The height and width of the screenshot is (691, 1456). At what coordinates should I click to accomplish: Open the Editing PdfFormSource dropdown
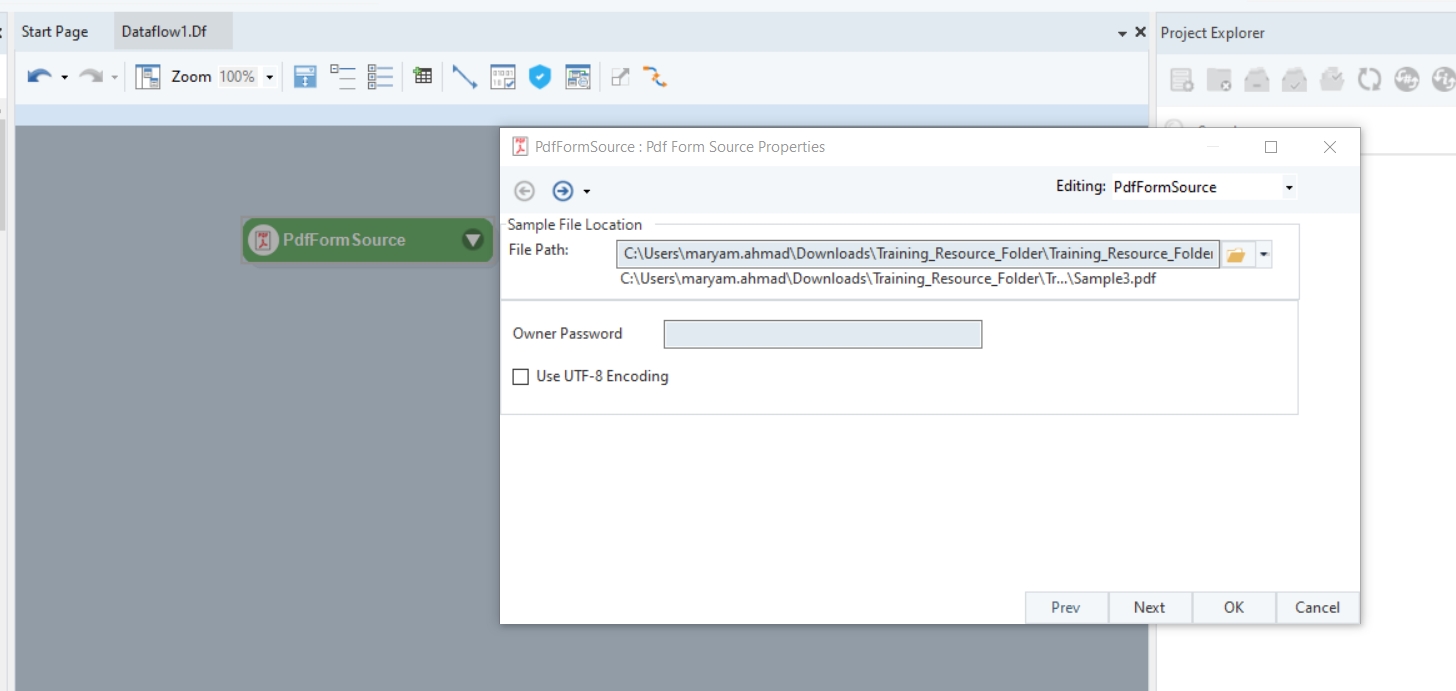tap(1289, 188)
